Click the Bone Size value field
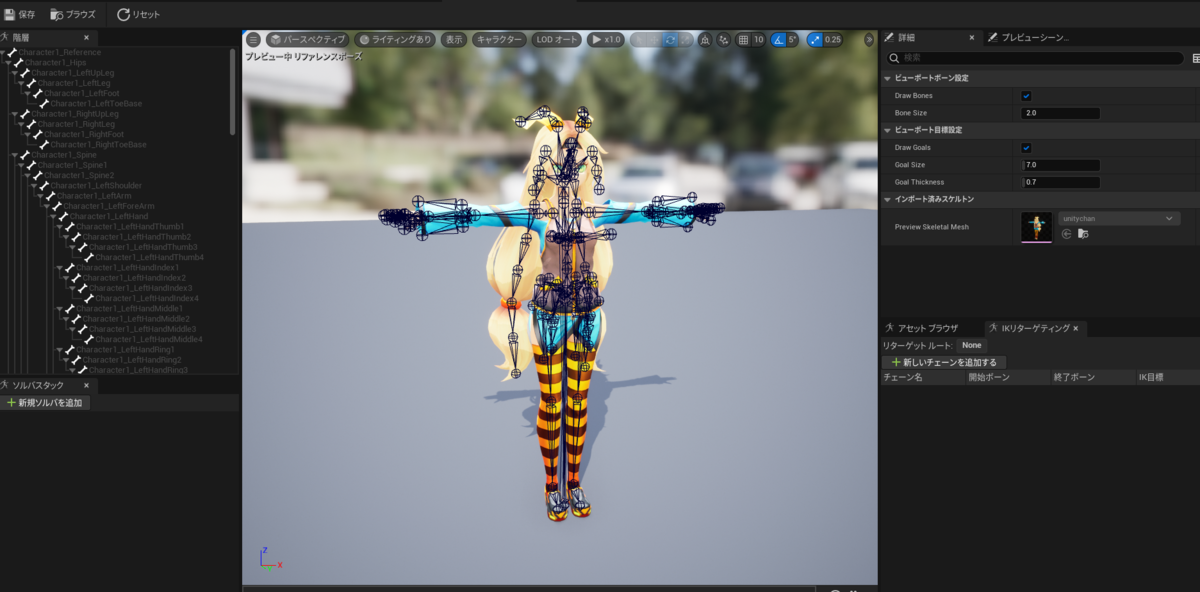The image size is (1200, 592). tap(1060, 113)
